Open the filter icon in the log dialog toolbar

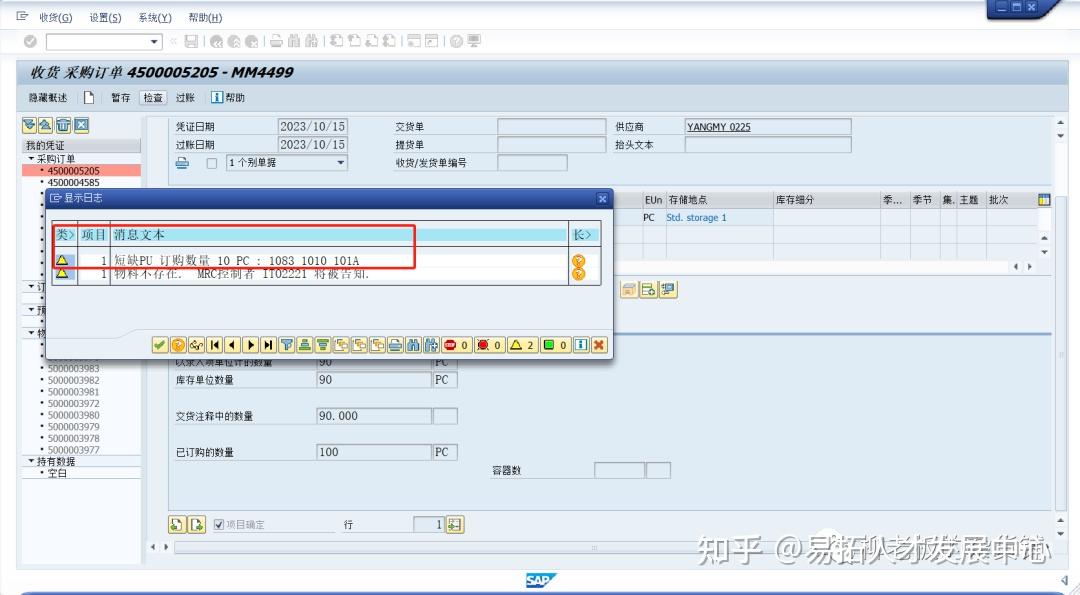point(288,345)
